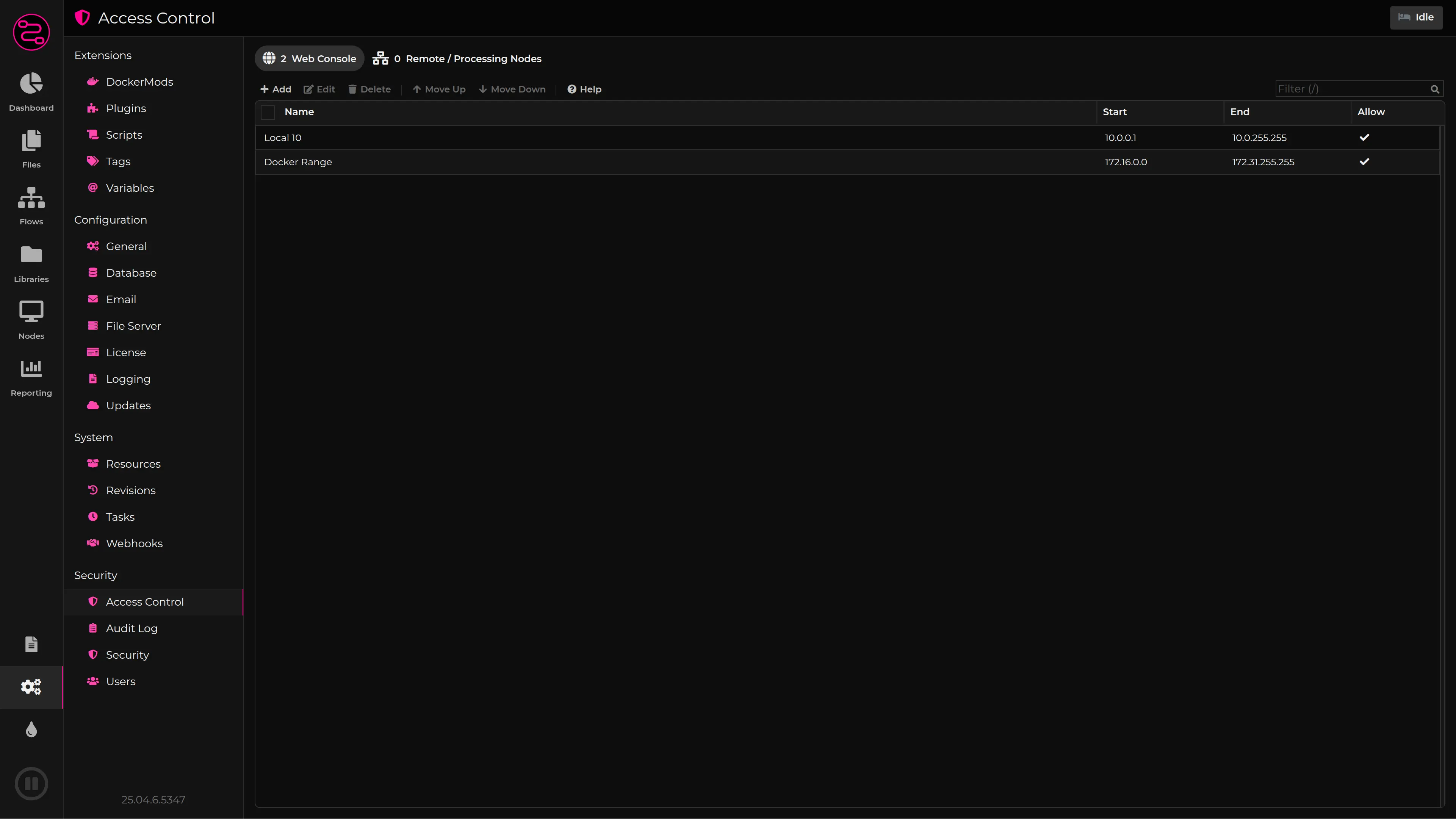Click the Filter input field
This screenshot has width=1456, height=819.
(x=1351, y=89)
